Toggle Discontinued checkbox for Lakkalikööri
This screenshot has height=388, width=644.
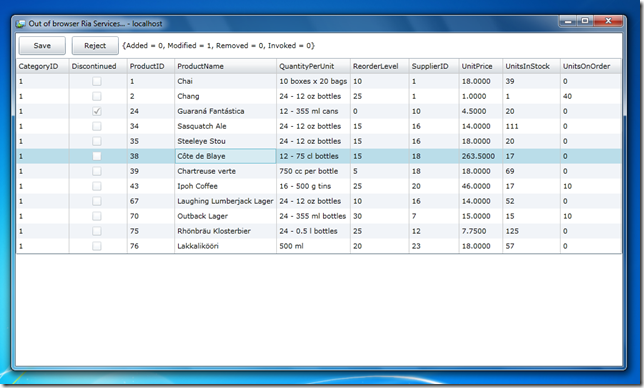97,246
